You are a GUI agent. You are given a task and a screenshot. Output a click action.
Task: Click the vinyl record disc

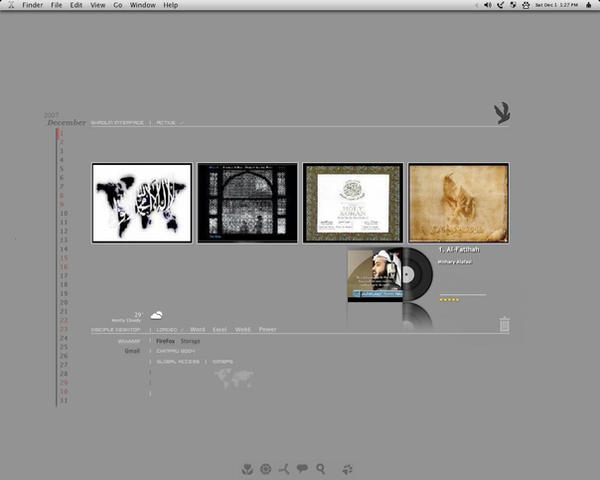[x=417, y=274]
